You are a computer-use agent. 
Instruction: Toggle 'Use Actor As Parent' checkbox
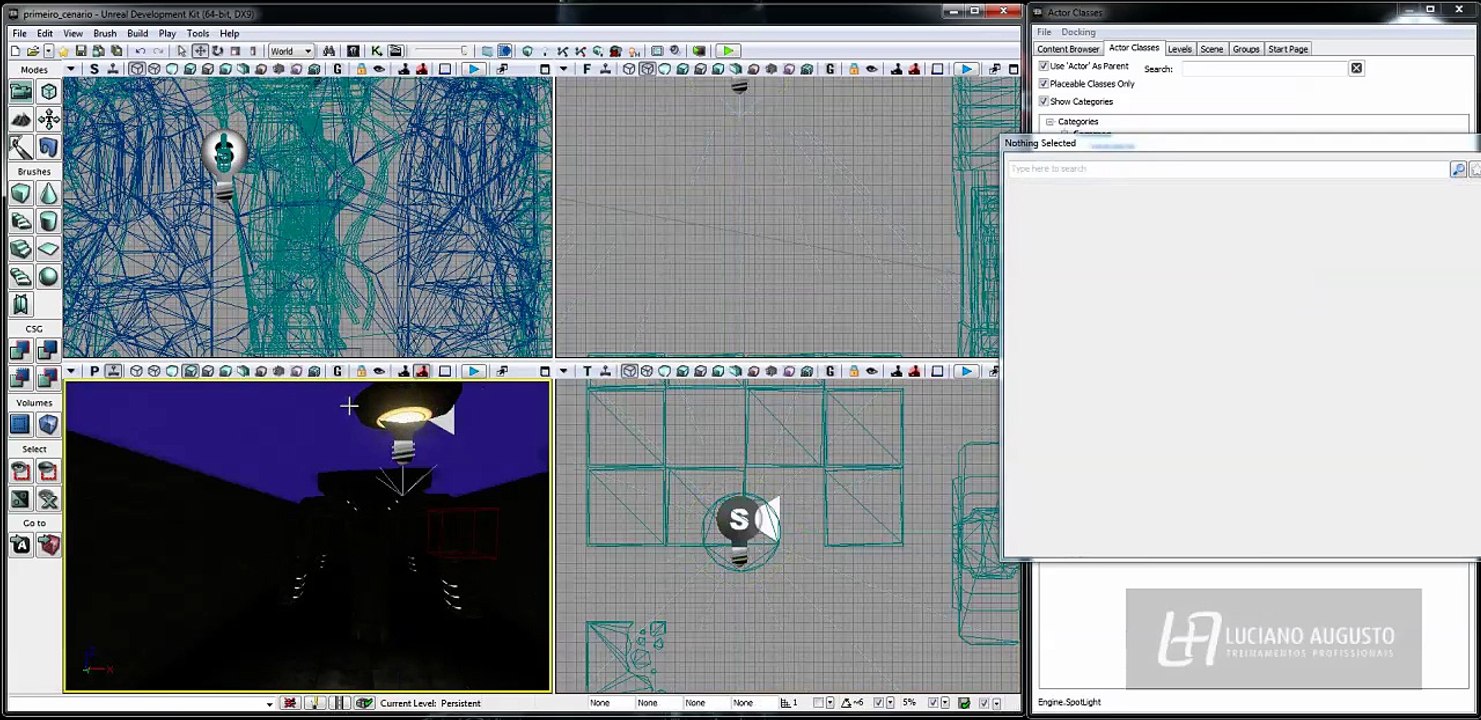[1044, 66]
